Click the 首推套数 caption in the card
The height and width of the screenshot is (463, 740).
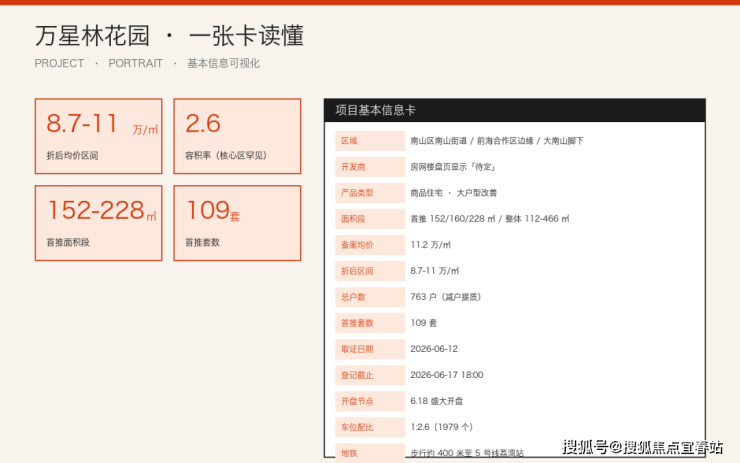pyautogui.click(x=202, y=242)
